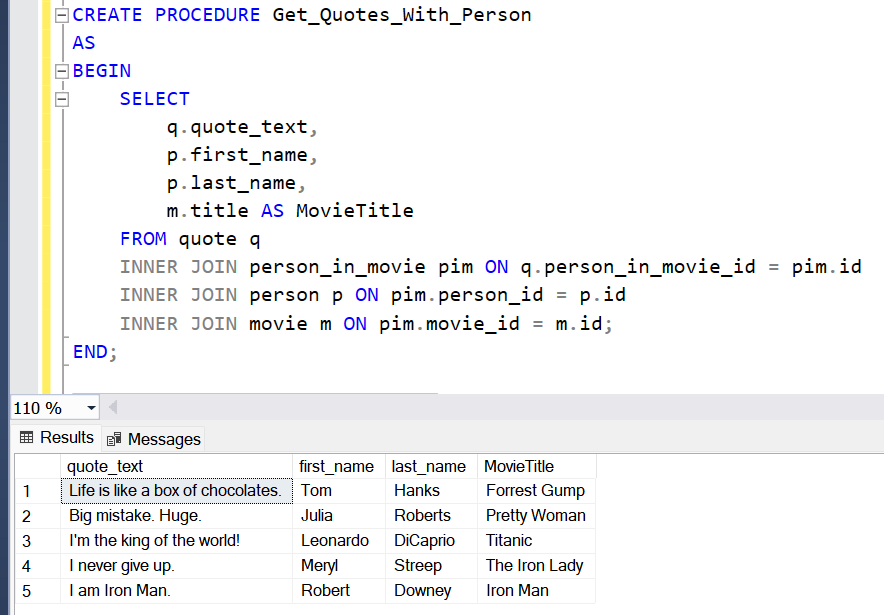The width and height of the screenshot is (884, 615).
Task: Switch to the Results tab
Action: (56, 437)
